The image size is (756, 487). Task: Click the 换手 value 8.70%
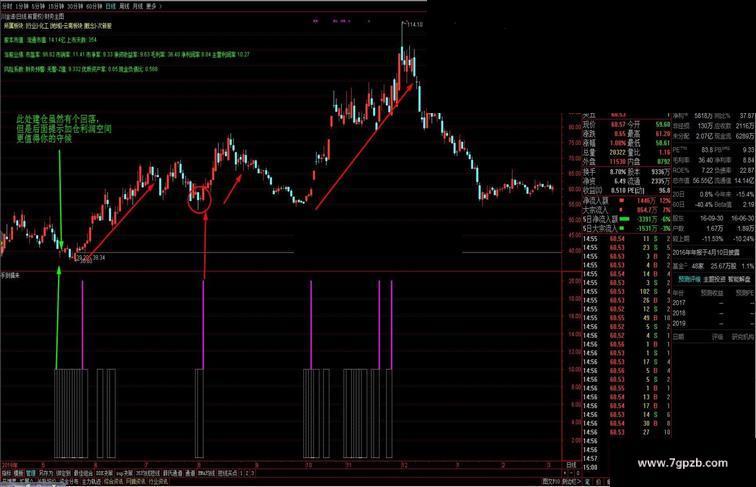[x=618, y=172]
